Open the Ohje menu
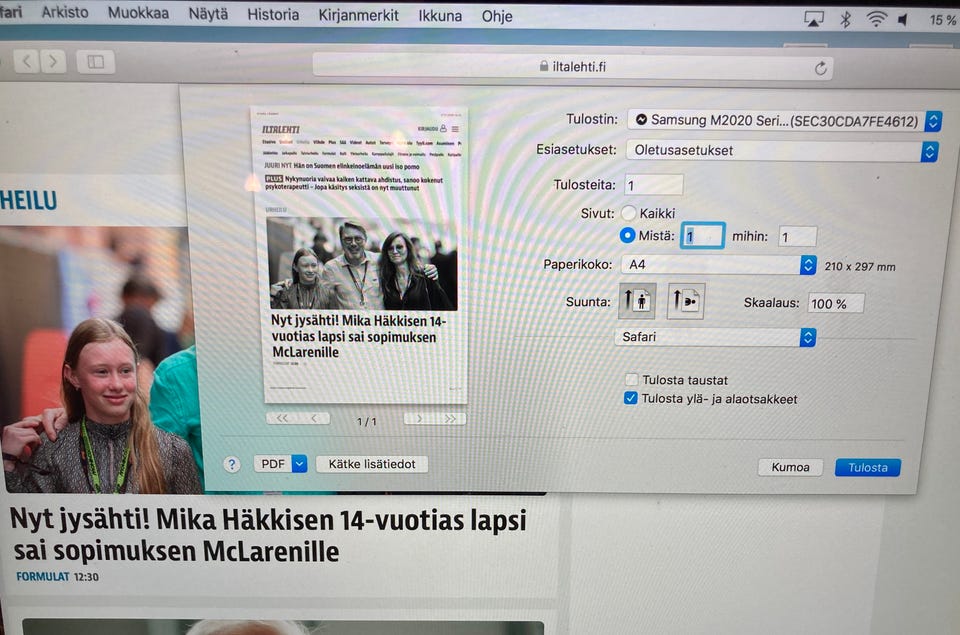Screen dimensions: 960x635 497,17
